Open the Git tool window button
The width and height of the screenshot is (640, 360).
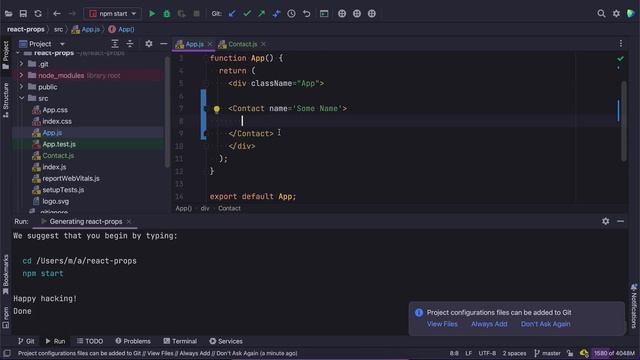[x=26, y=341]
